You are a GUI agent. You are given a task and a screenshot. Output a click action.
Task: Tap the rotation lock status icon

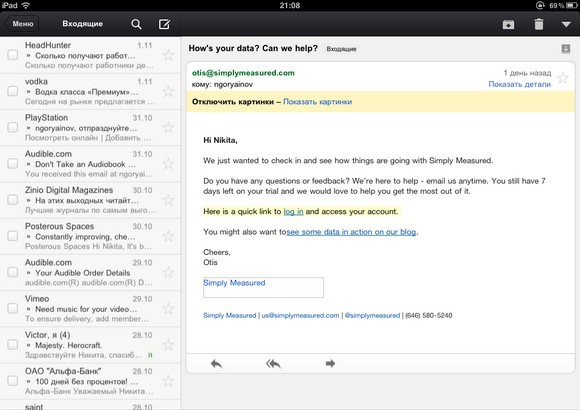(540, 5)
